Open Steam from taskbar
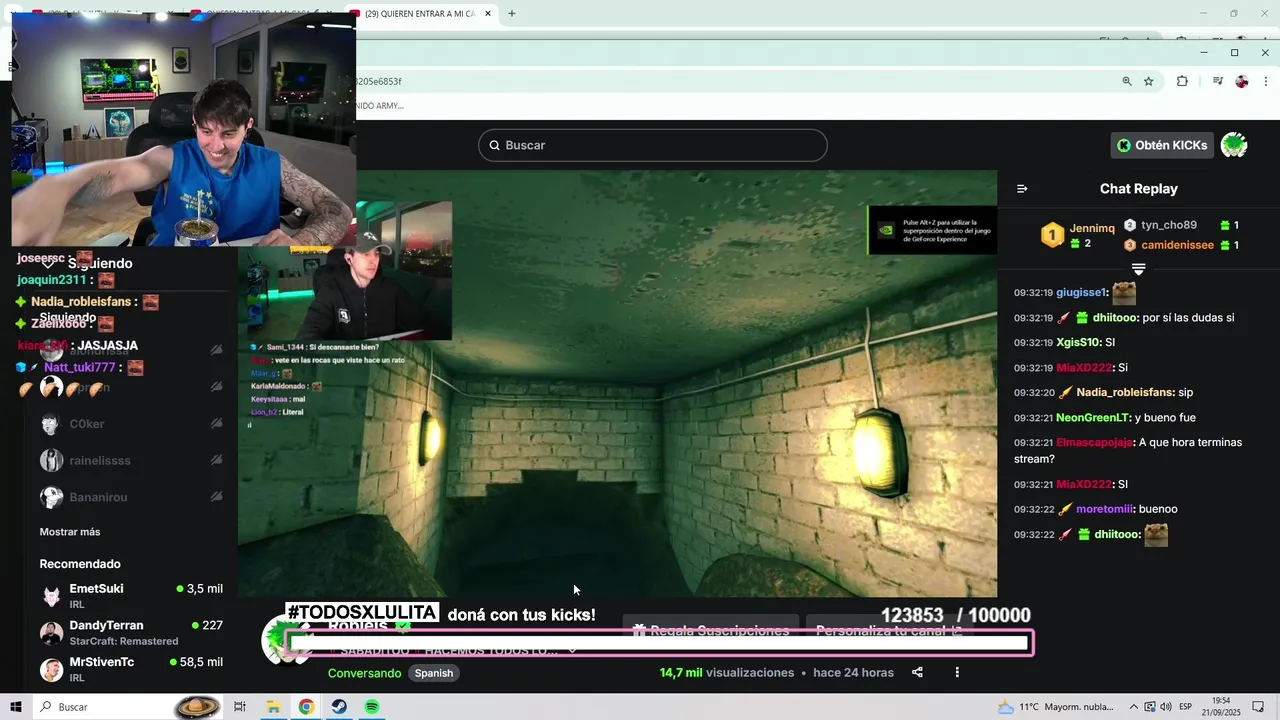The width and height of the screenshot is (1280, 720). click(339, 707)
